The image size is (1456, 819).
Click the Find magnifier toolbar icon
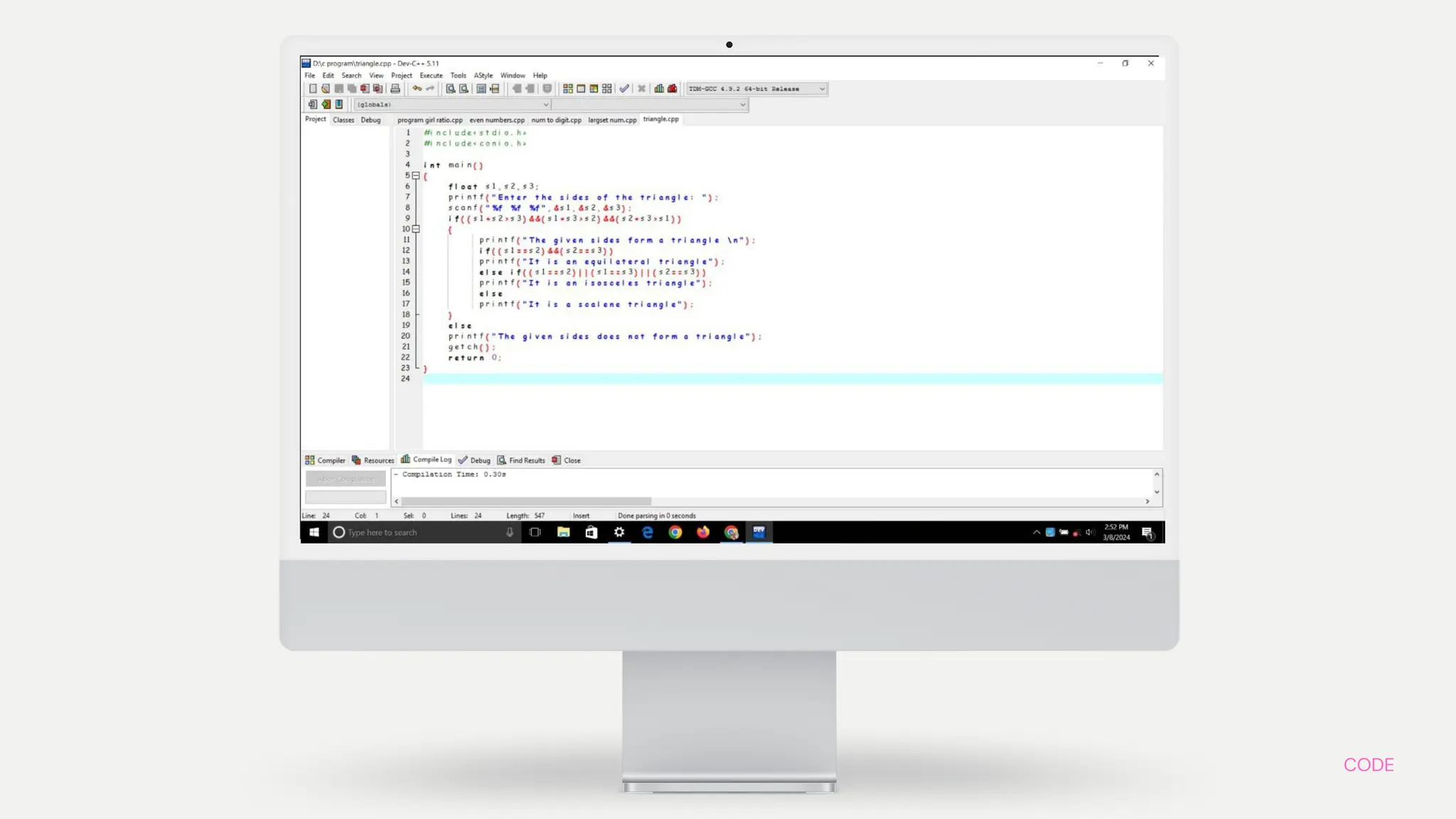click(450, 89)
